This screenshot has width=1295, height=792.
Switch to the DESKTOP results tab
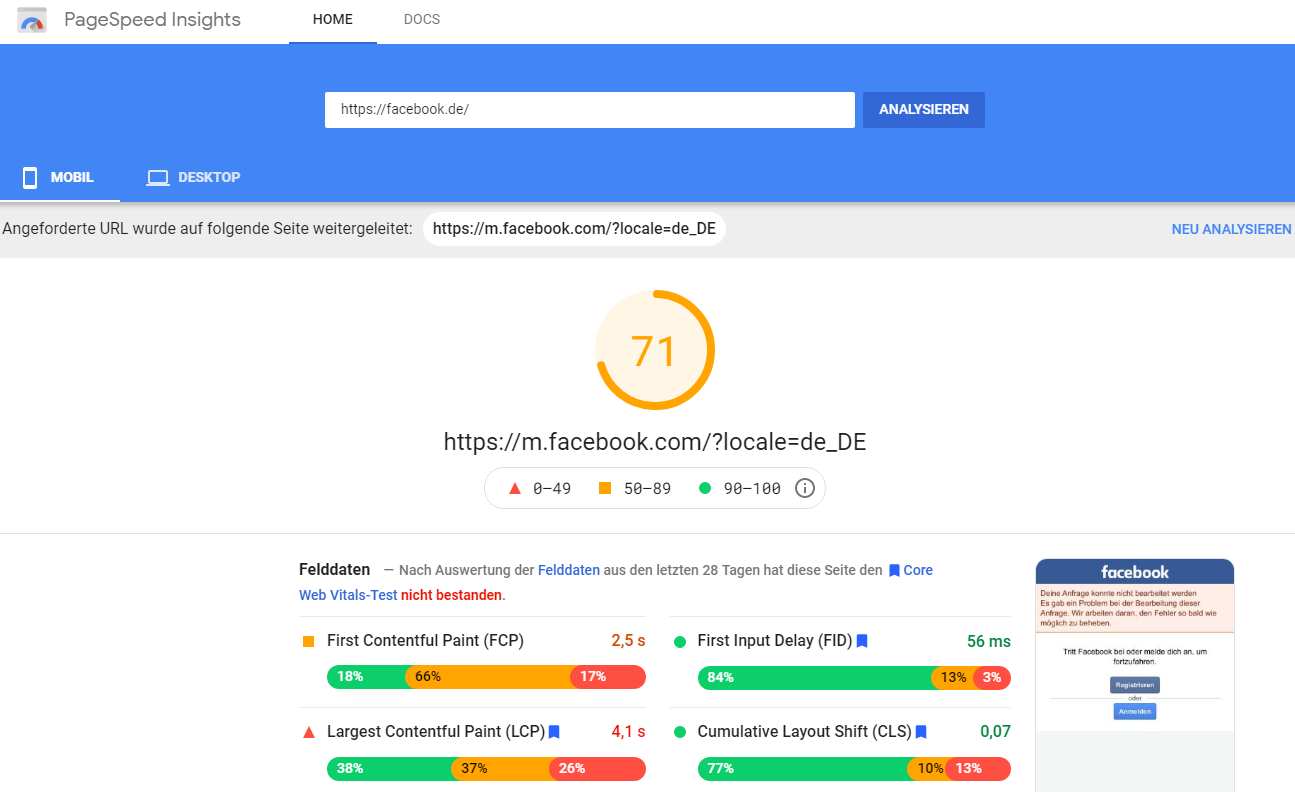(194, 178)
